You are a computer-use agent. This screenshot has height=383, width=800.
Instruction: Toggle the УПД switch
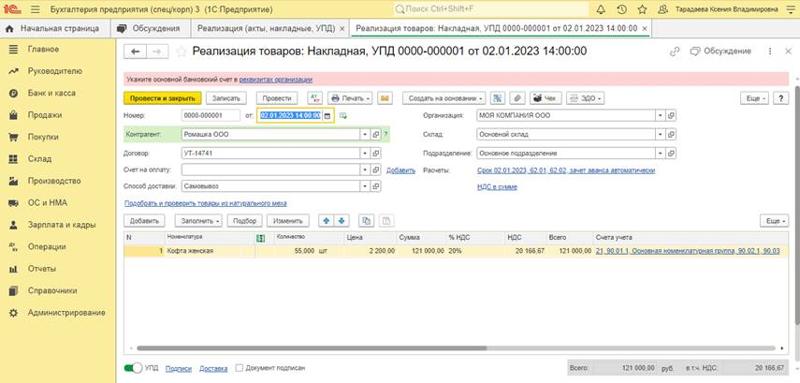click(134, 368)
